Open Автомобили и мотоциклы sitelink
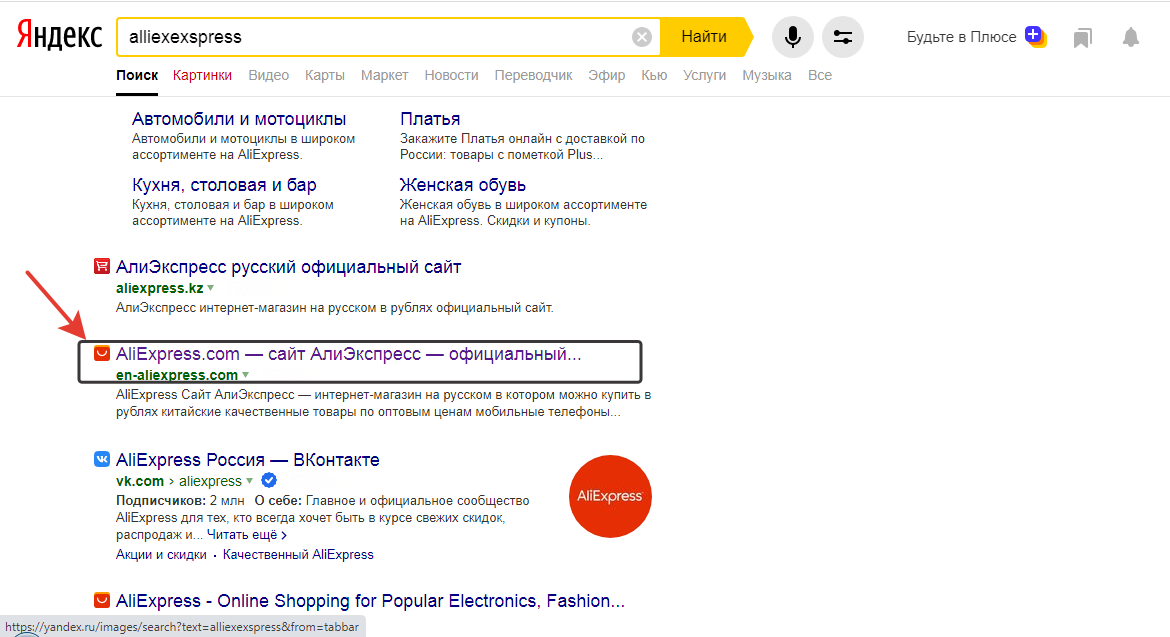Screen dimensions: 1170x637 tap(239, 119)
